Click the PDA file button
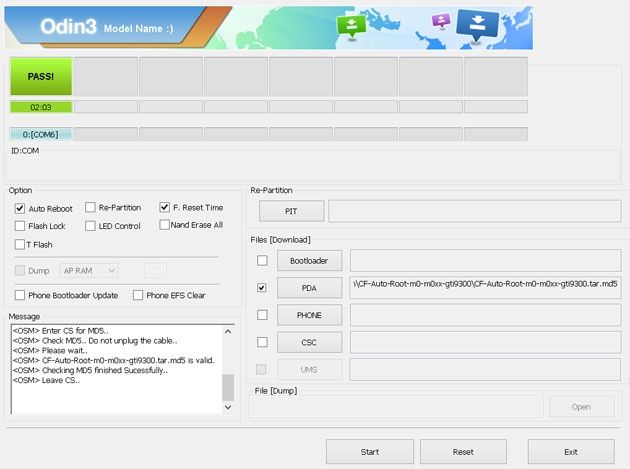Viewport: 630px width, 469px height. coord(309,288)
